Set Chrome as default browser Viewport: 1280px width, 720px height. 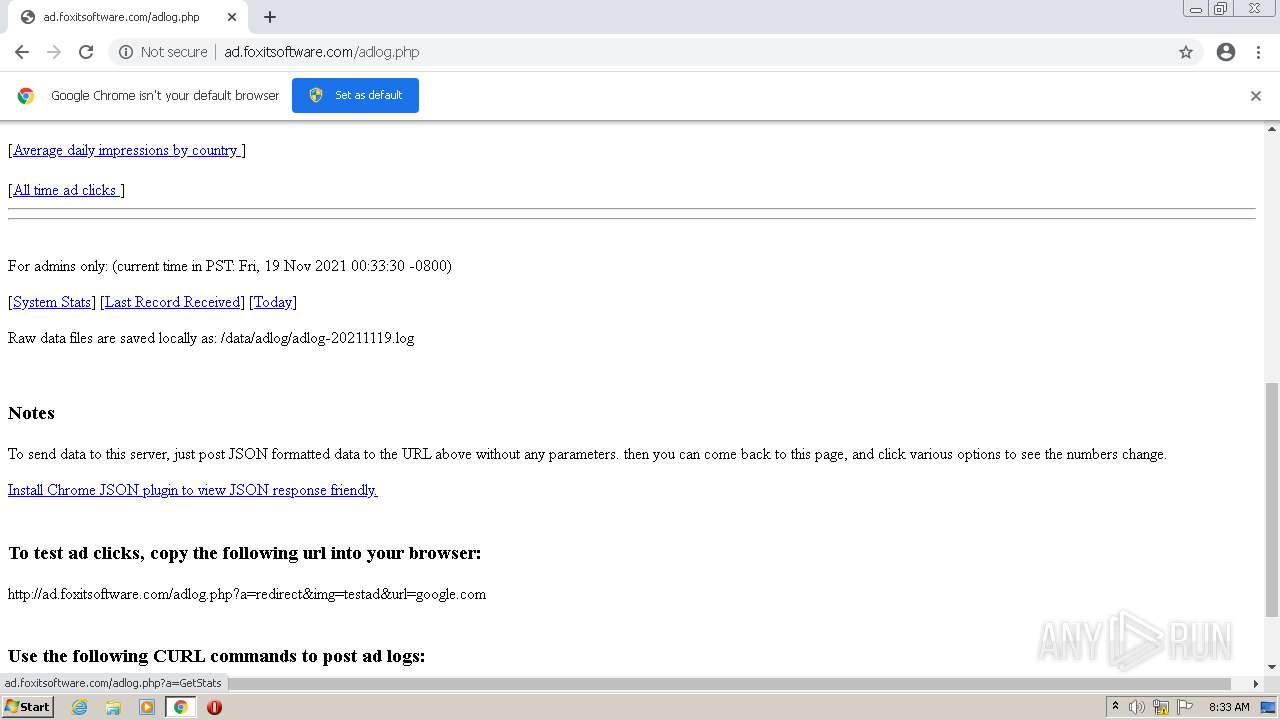pyautogui.click(x=355, y=95)
